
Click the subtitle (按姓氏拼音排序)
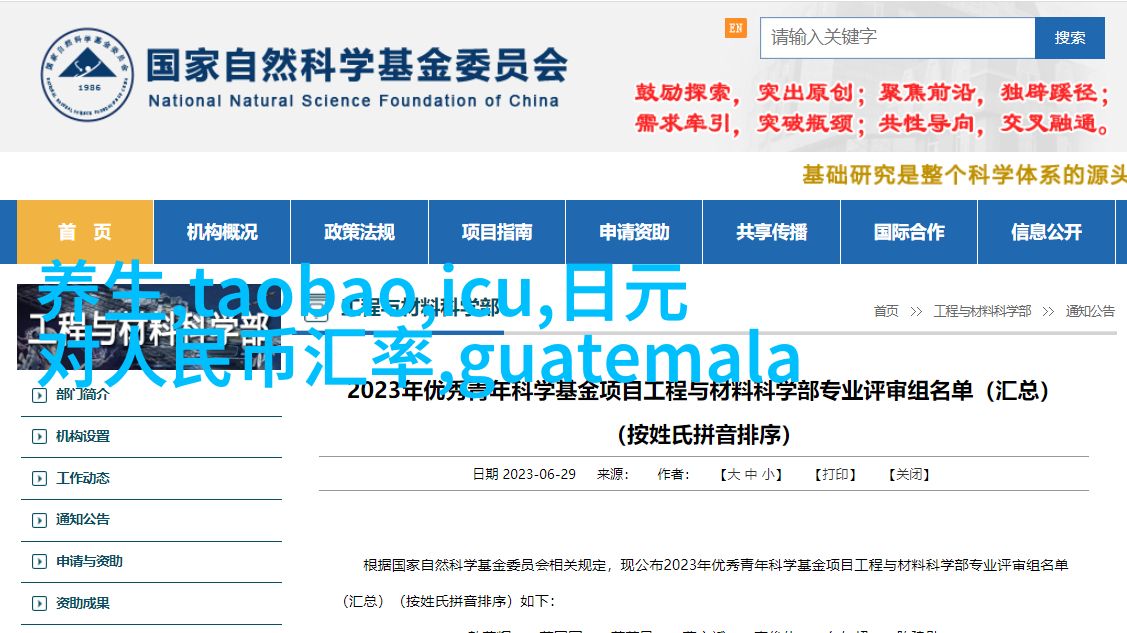[x=704, y=435]
